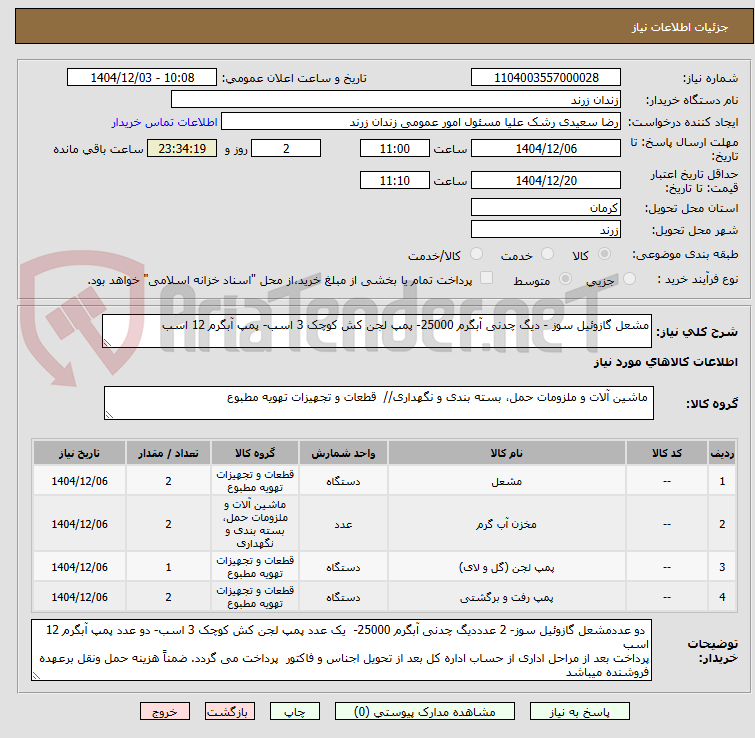Select the کالا/خدمت radio button

click(476, 254)
